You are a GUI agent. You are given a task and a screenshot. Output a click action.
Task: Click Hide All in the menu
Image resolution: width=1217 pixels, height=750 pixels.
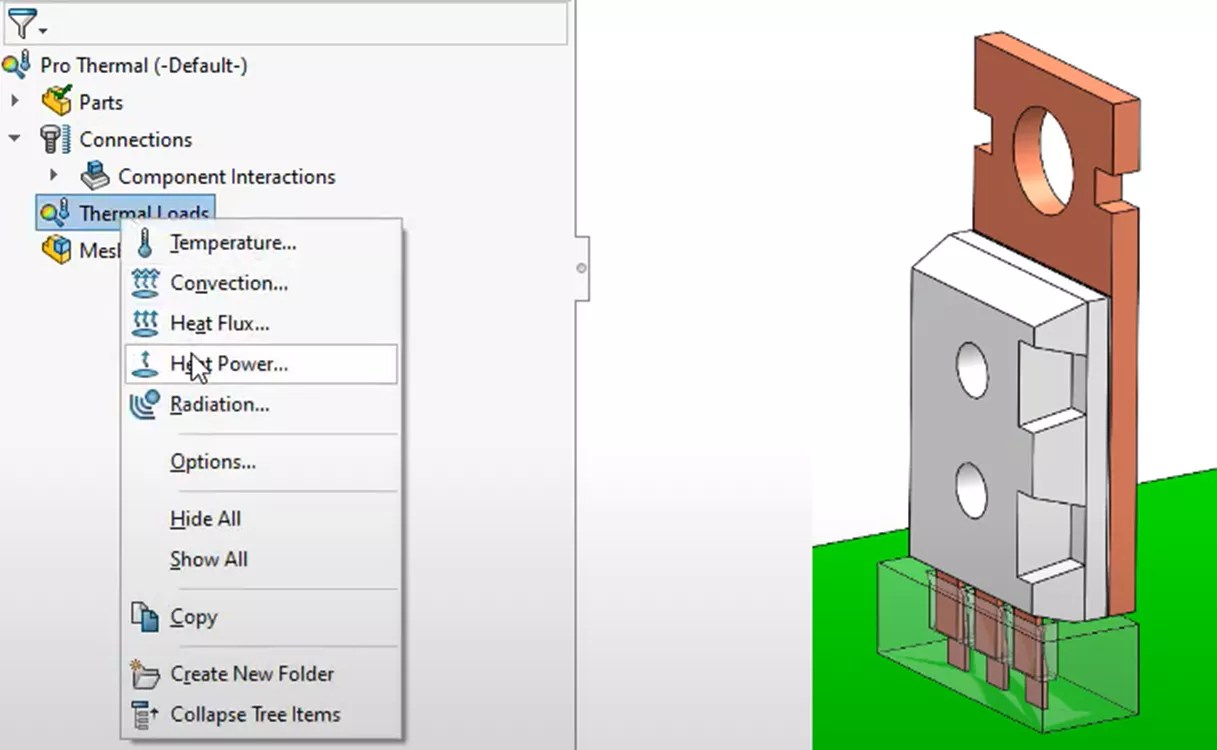(x=205, y=518)
